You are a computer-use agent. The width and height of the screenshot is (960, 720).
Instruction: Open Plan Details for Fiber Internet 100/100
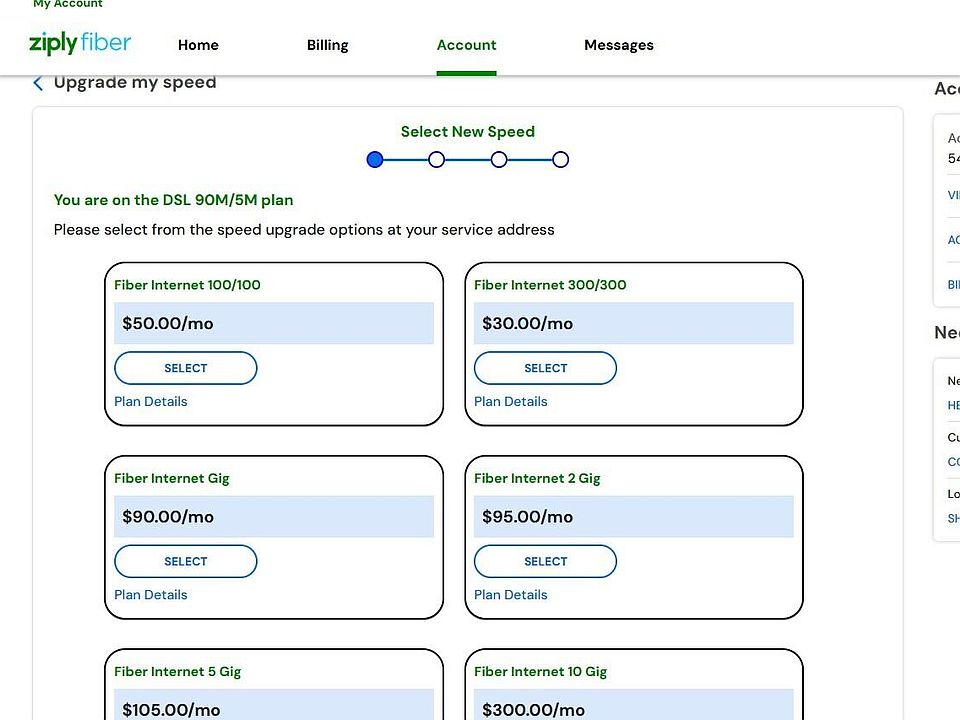tap(151, 401)
